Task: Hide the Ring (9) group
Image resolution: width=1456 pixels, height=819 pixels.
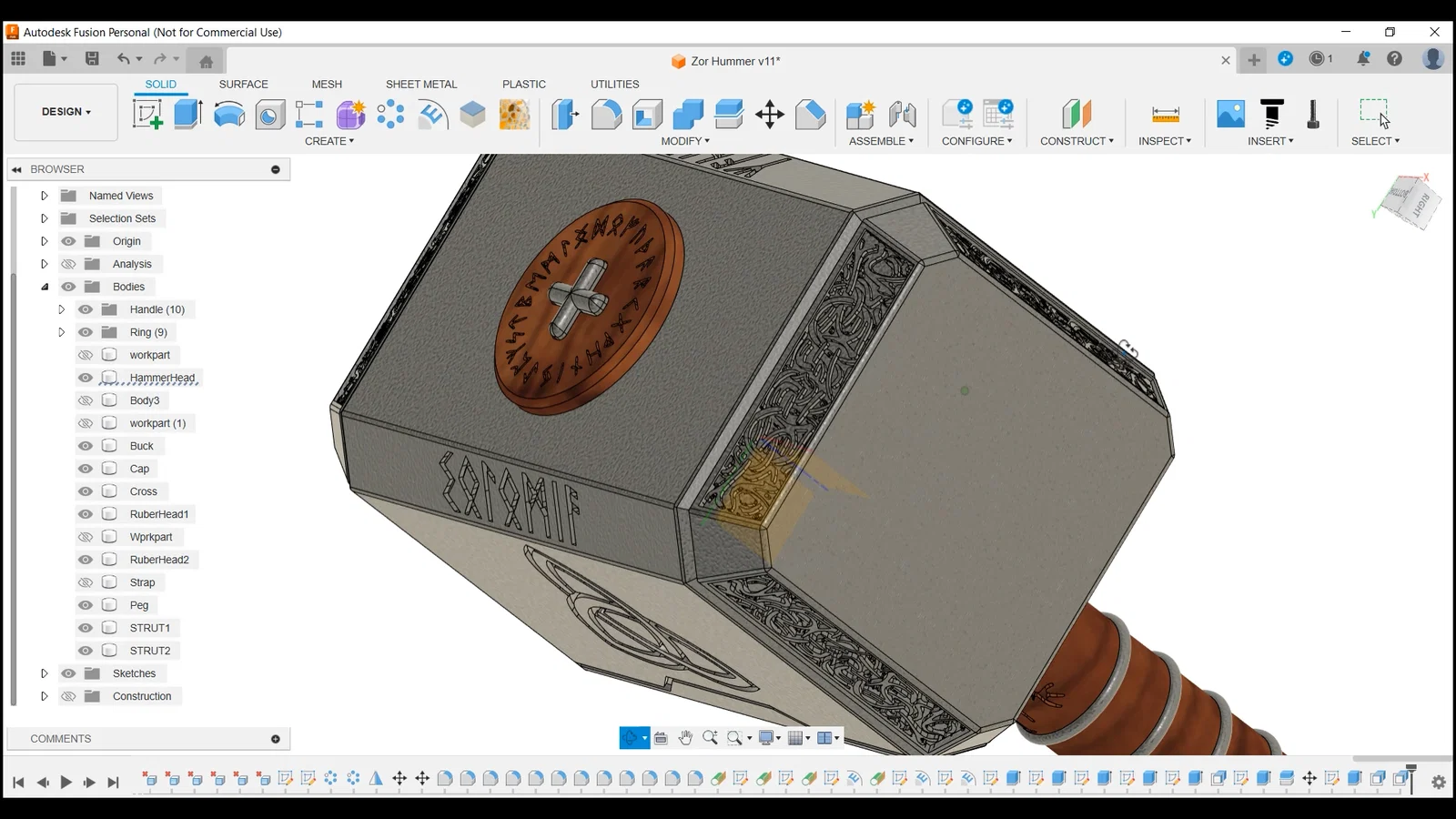Action: point(86,332)
